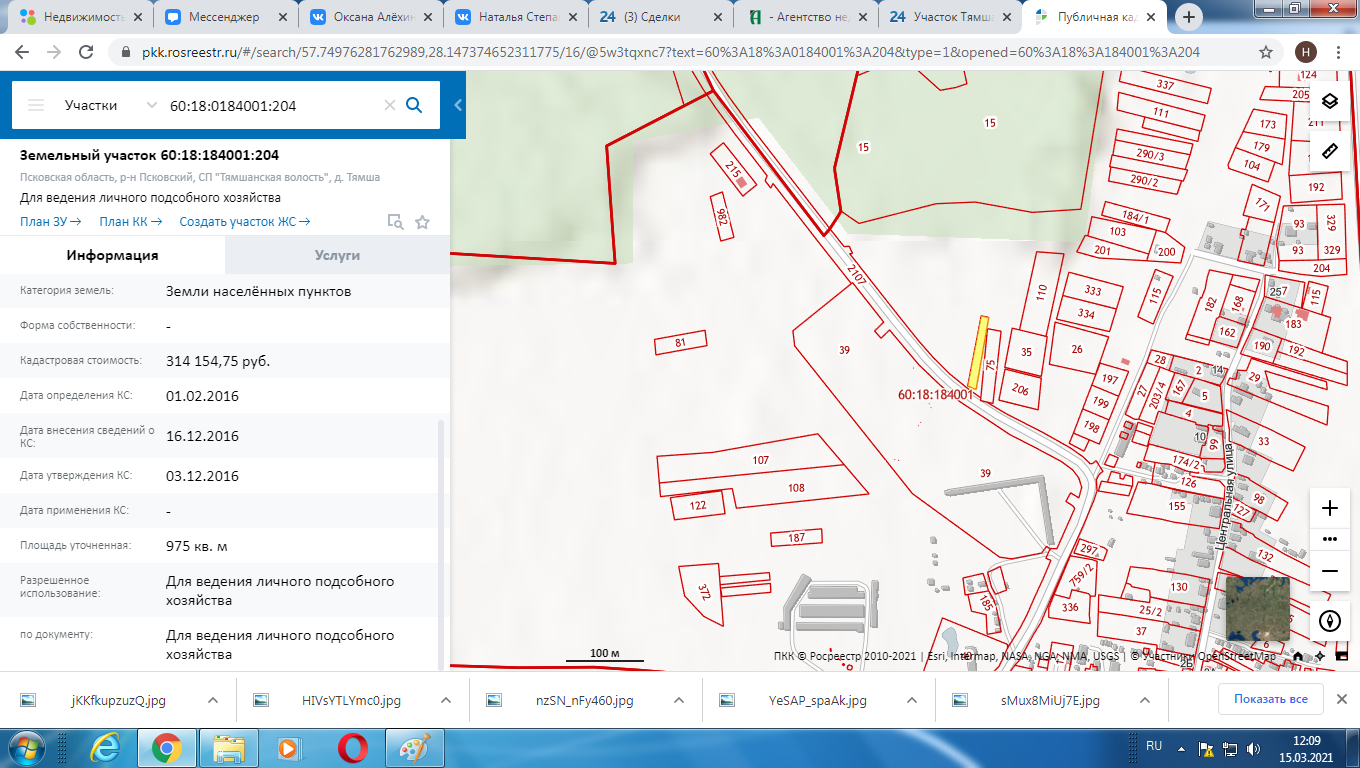Grab the info panel scrollbar
The image size is (1360, 768).
442,545
